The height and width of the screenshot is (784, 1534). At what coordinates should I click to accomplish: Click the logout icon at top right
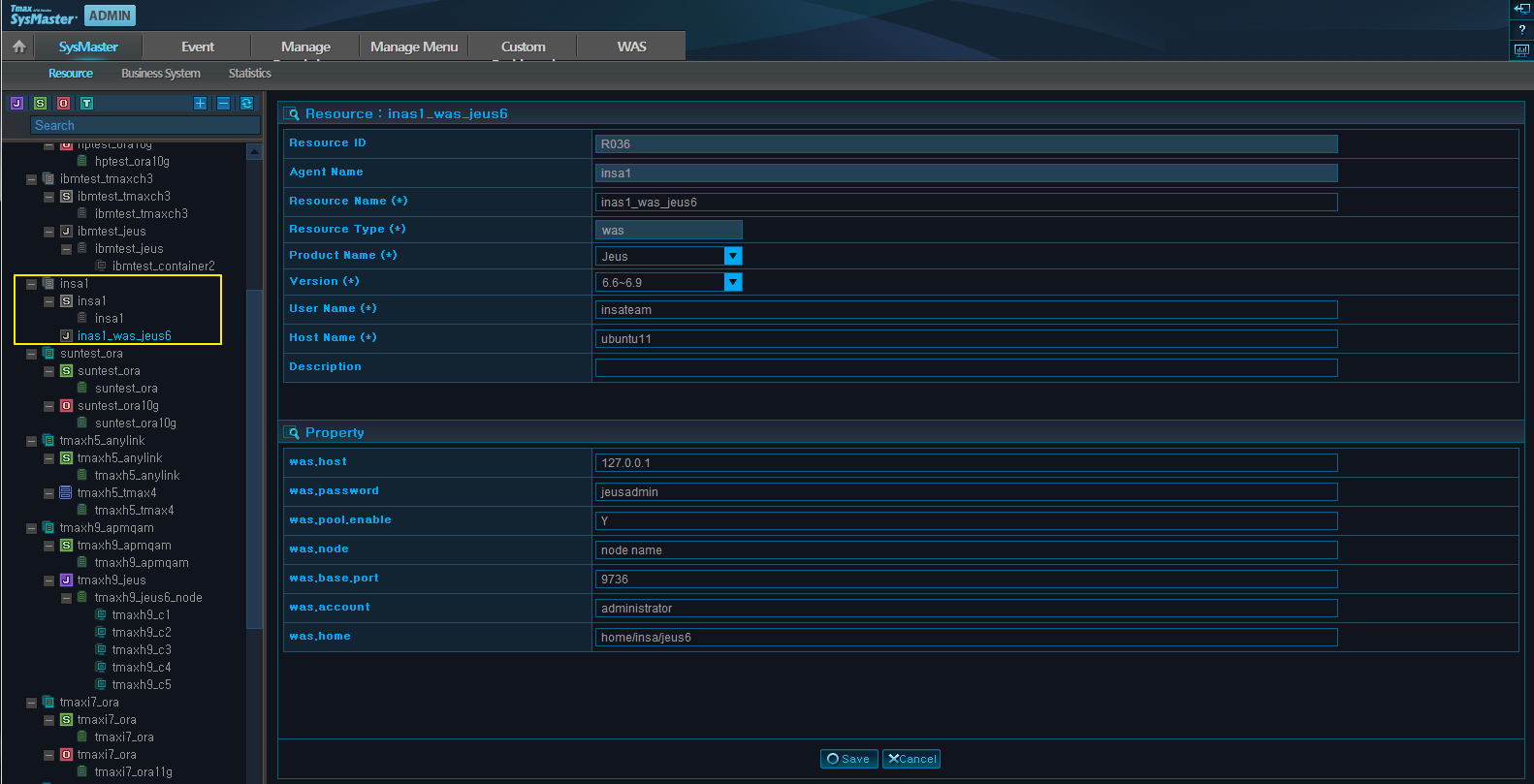(x=1521, y=9)
